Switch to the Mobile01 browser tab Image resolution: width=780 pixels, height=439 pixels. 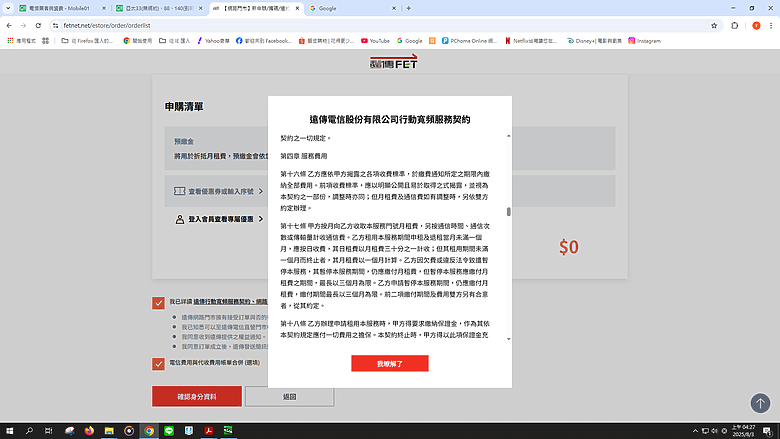62,8
